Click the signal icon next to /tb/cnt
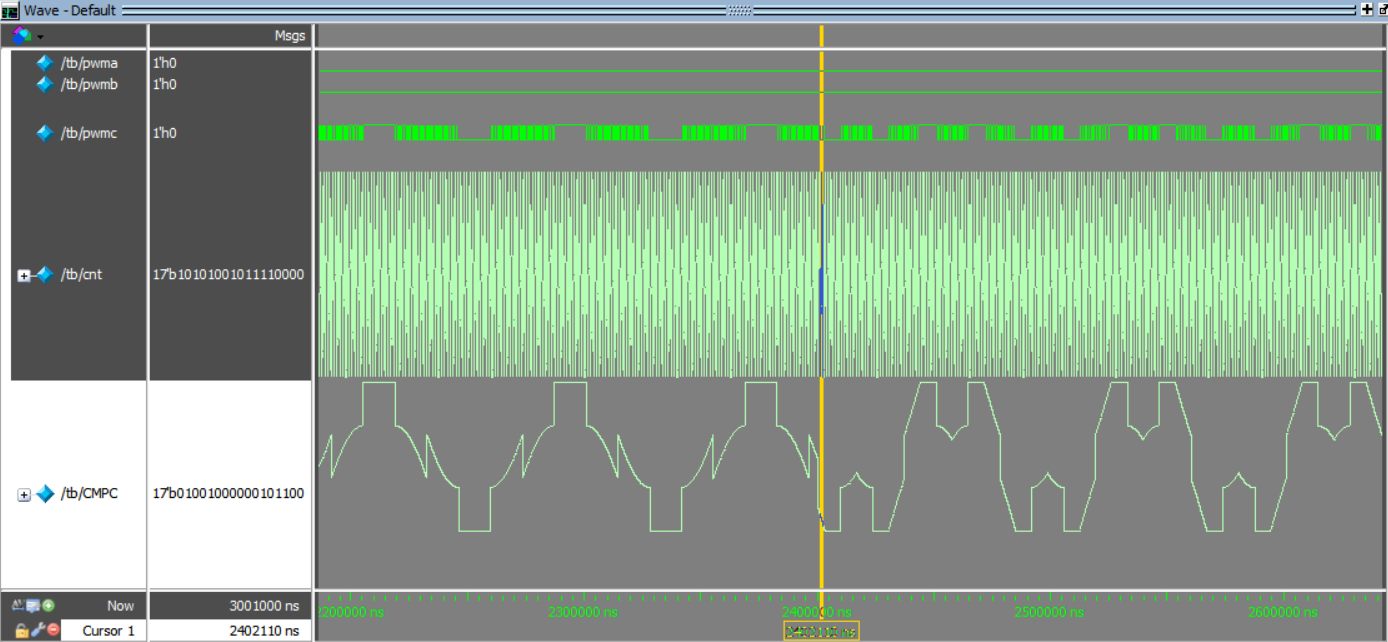 coord(43,274)
